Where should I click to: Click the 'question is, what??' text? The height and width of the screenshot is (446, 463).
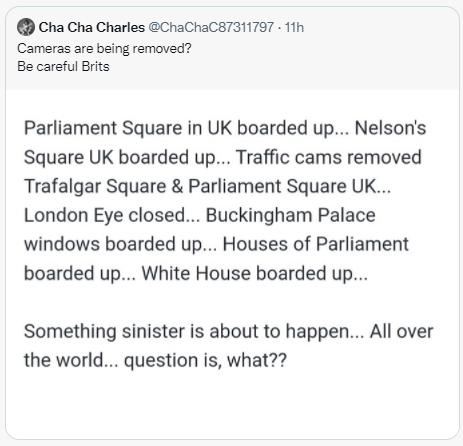click(205, 361)
